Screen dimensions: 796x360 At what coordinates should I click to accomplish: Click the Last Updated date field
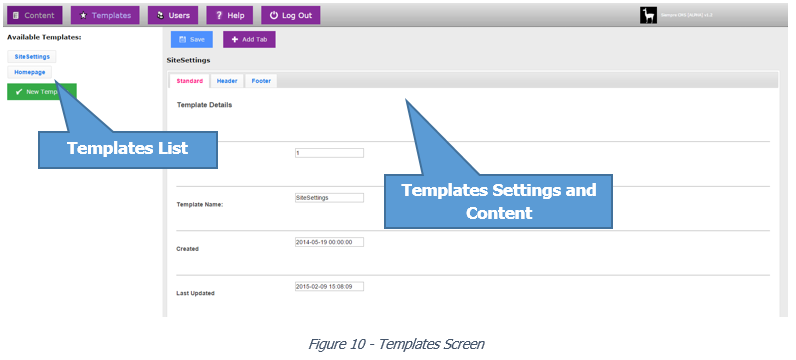pos(329,286)
